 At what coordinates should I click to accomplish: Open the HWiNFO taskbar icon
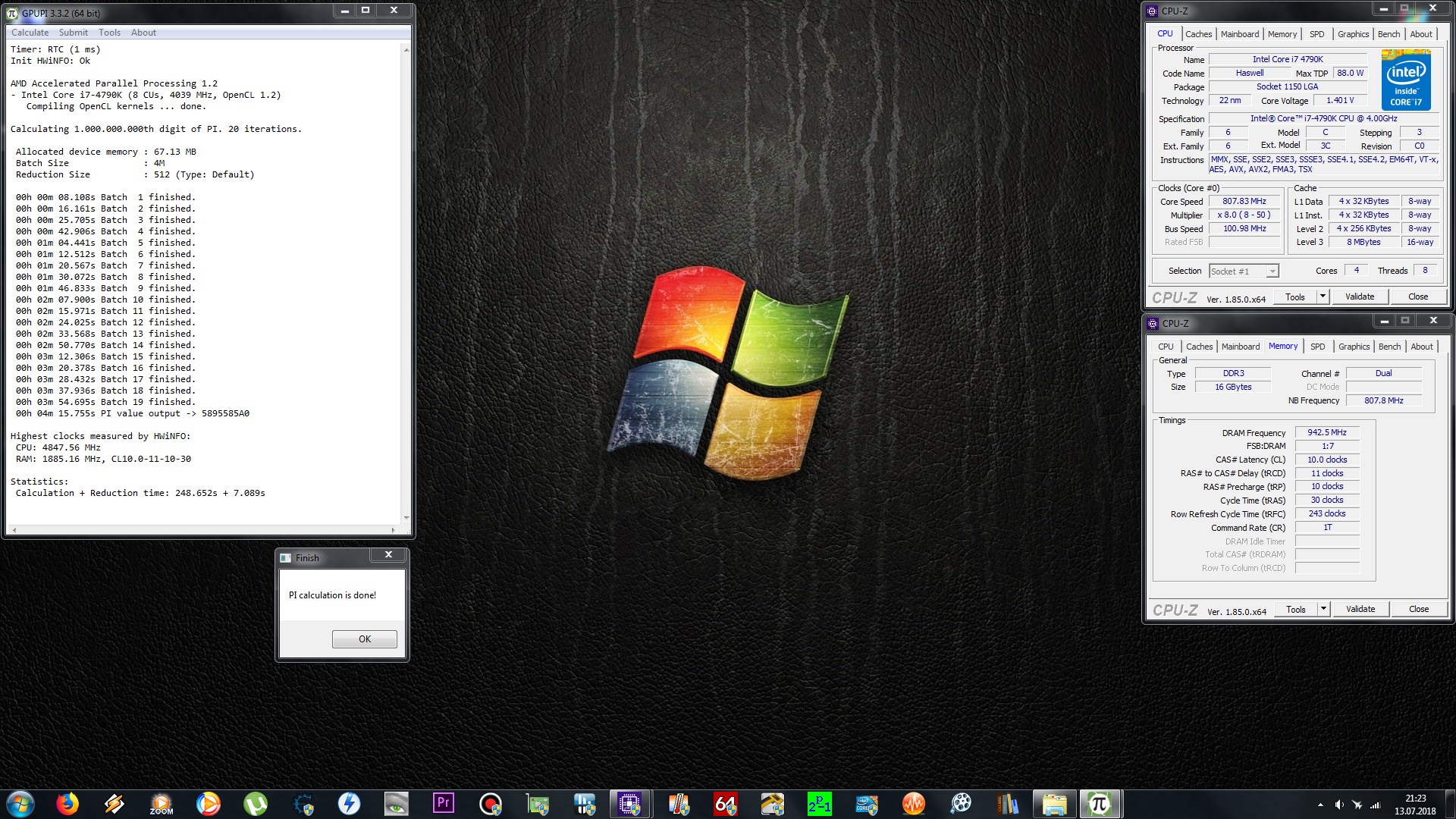[x=585, y=804]
